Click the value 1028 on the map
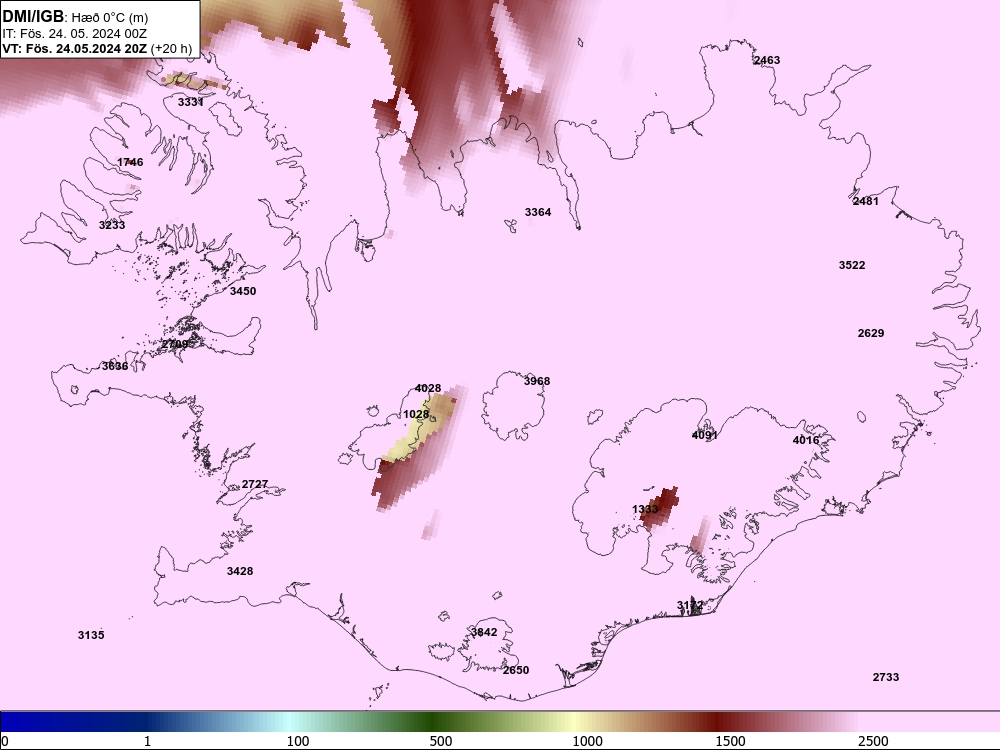Image resolution: width=1000 pixels, height=750 pixels. [416, 415]
